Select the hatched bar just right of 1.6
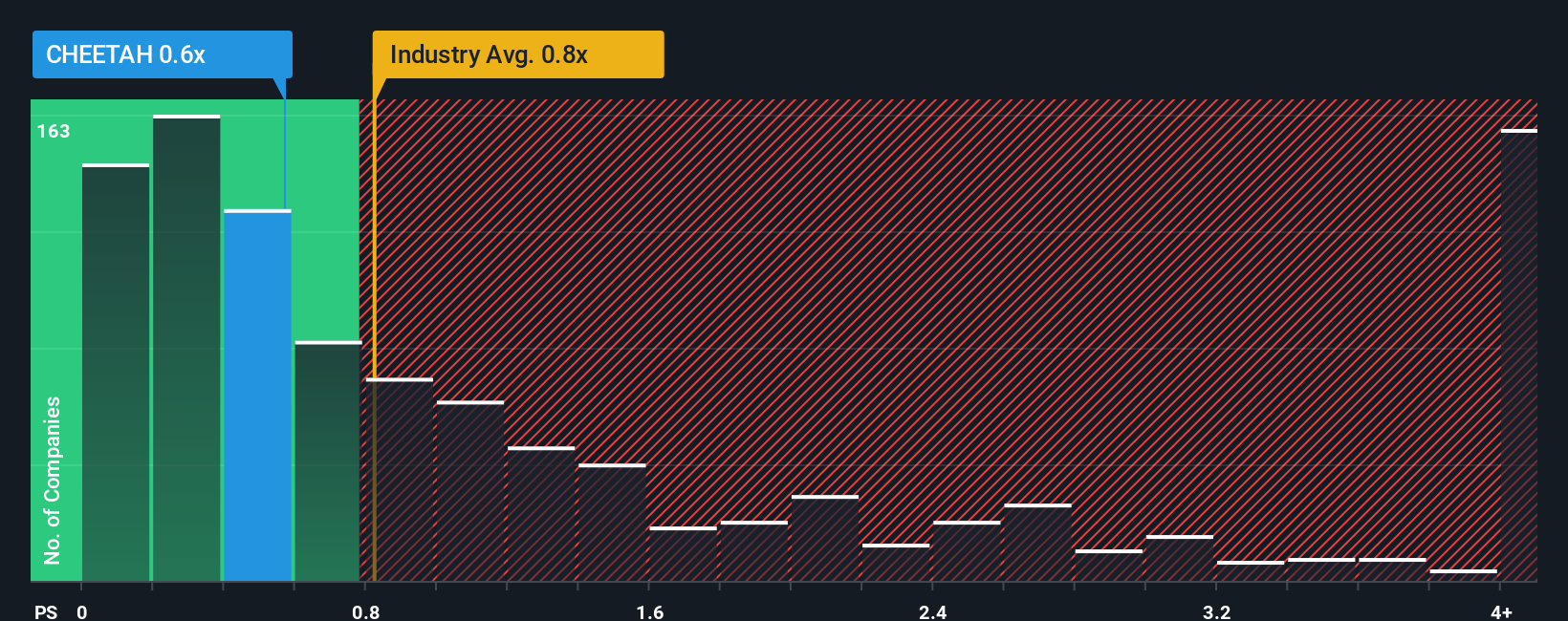Image resolution: width=1568 pixels, height=621 pixels. [x=683, y=554]
